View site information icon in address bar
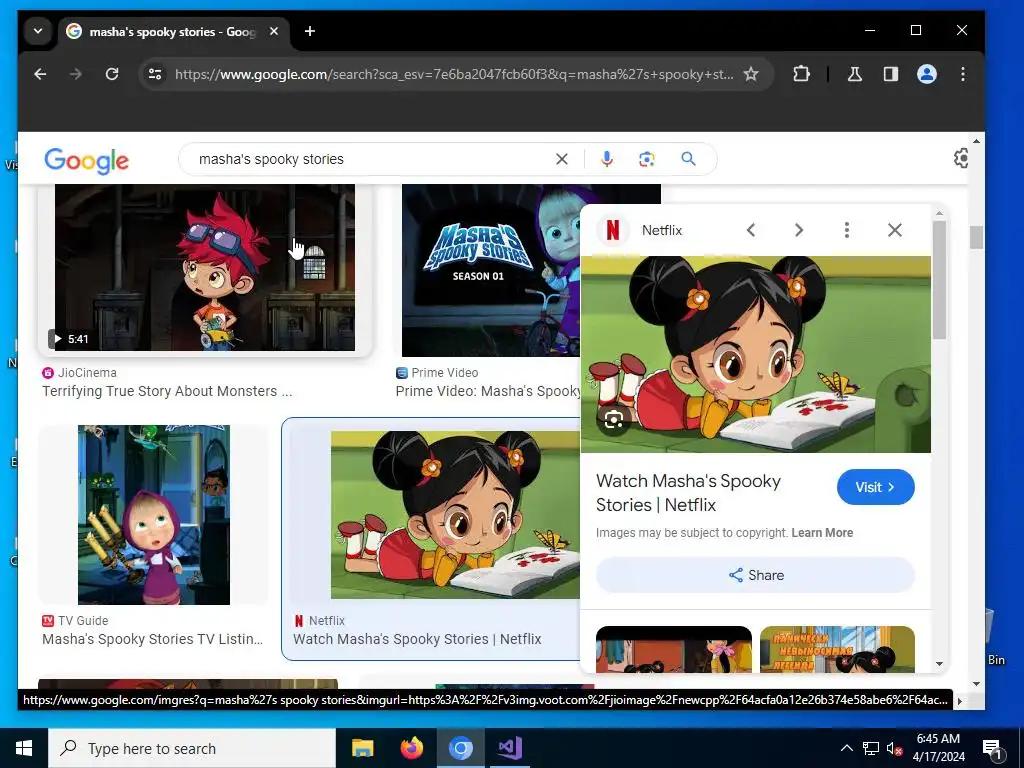 tap(155, 74)
